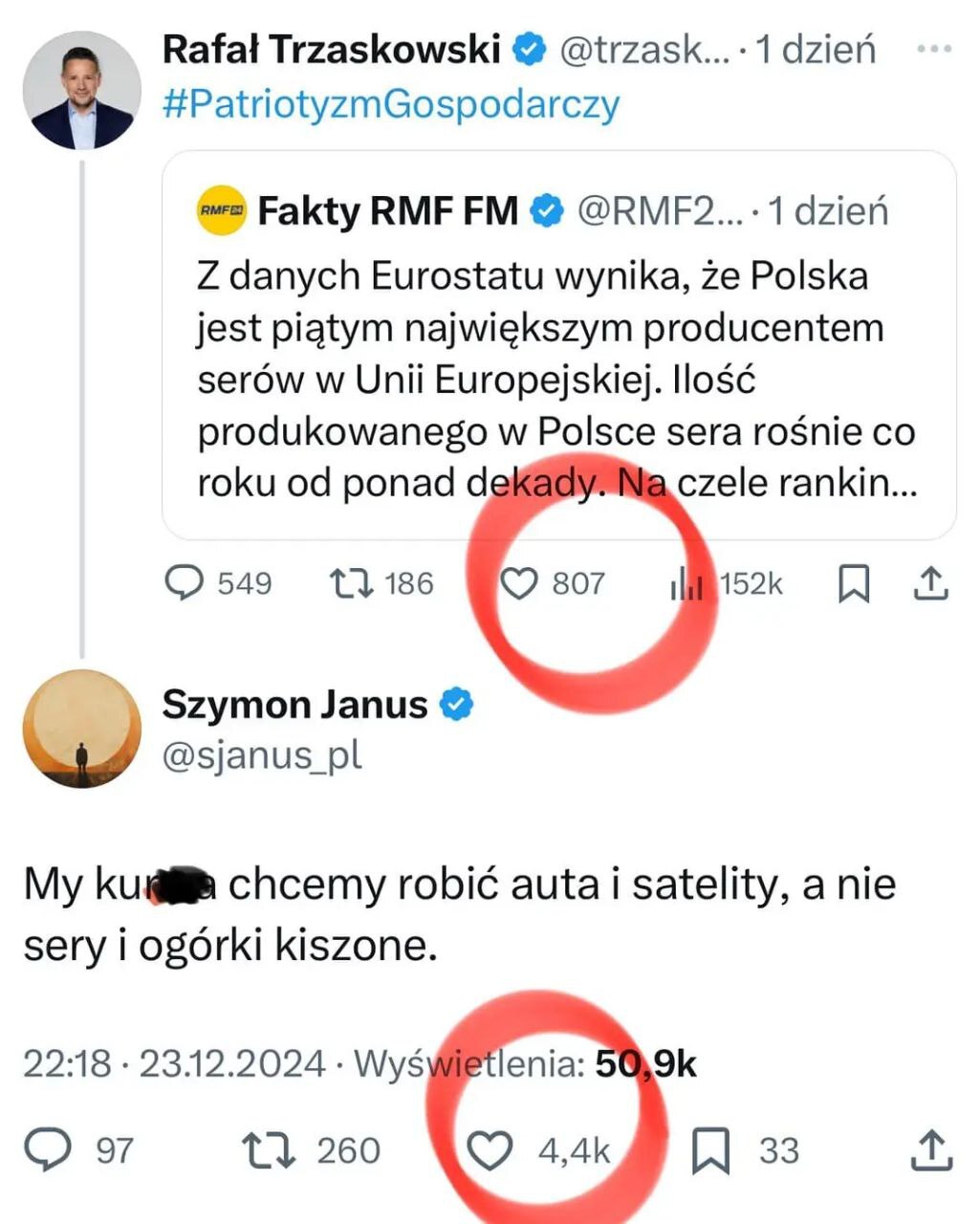Click Szymon Janus display name
This screenshot has width=980, height=1224.
point(294,705)
